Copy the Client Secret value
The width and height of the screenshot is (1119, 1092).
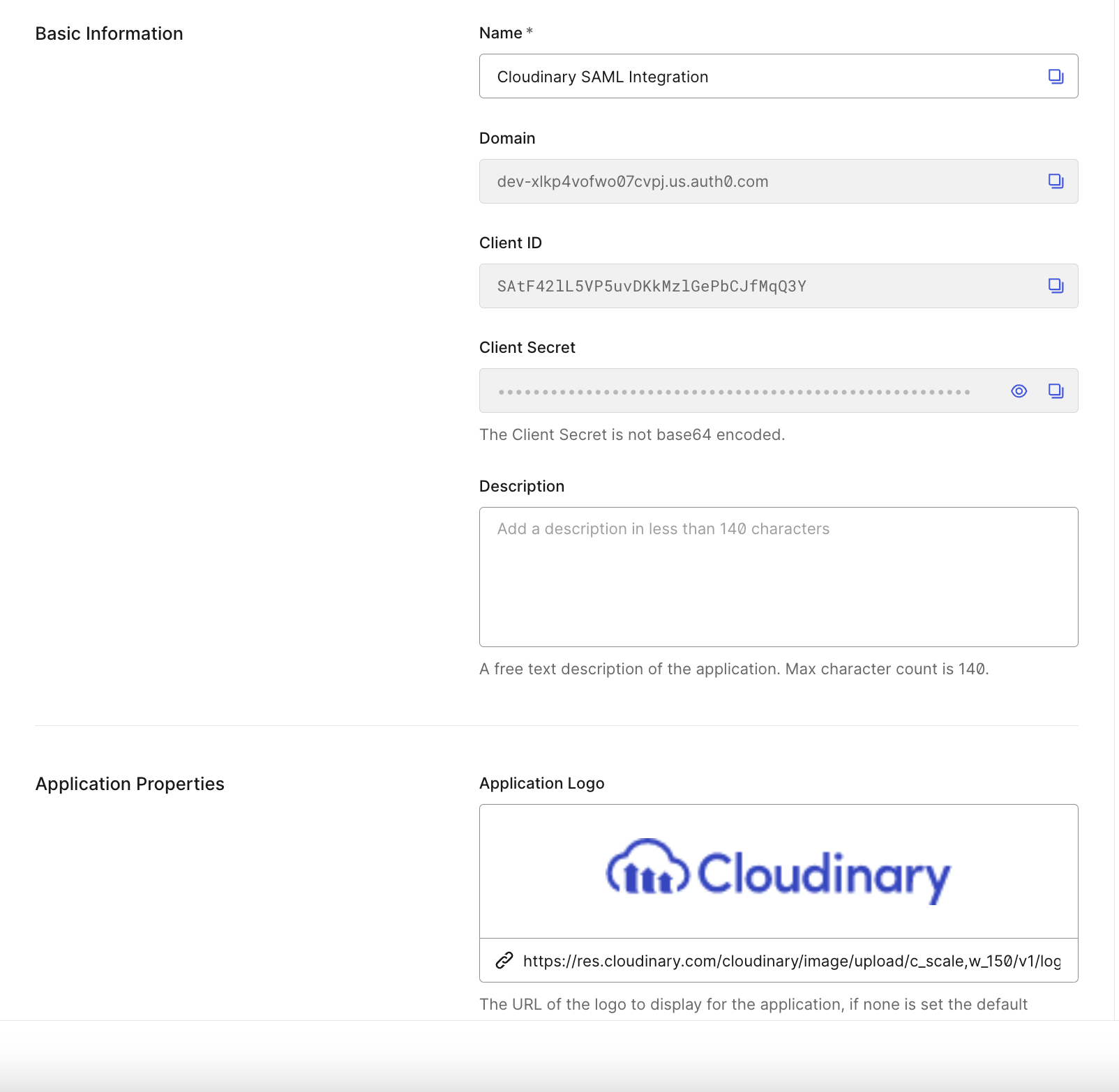click(1056, 391)
